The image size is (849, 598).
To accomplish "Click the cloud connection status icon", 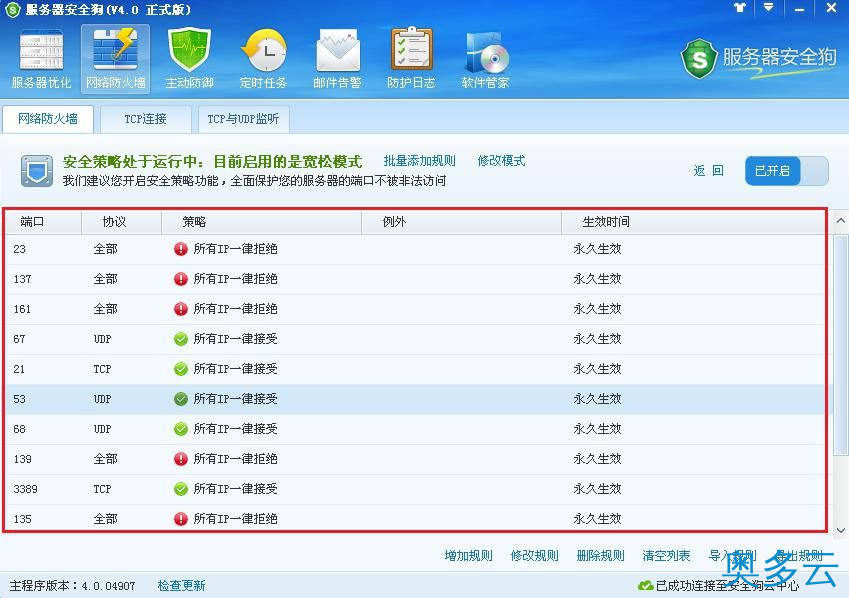I will (x=645, y=586).
